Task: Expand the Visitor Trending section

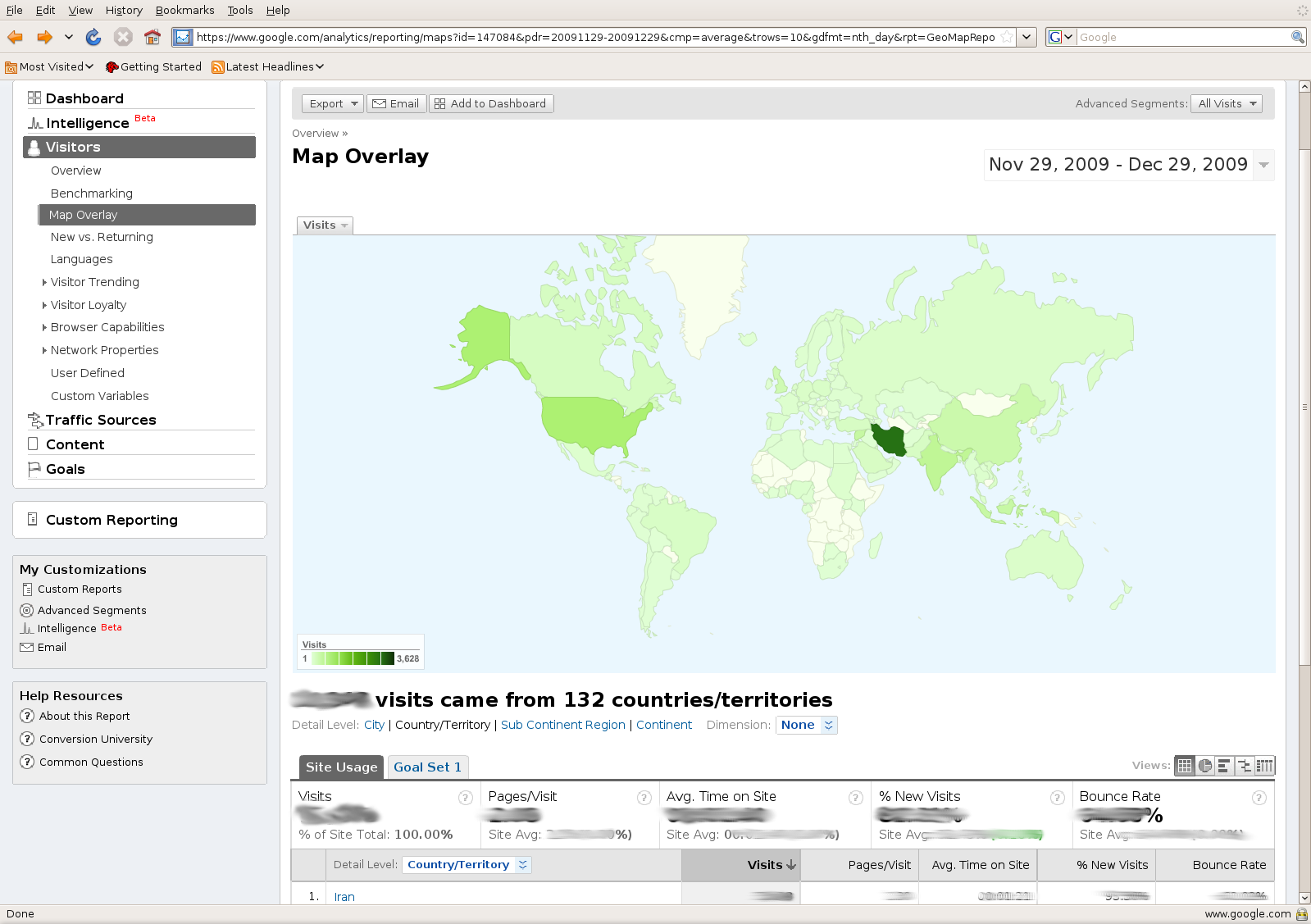Action: coord(44,282)
